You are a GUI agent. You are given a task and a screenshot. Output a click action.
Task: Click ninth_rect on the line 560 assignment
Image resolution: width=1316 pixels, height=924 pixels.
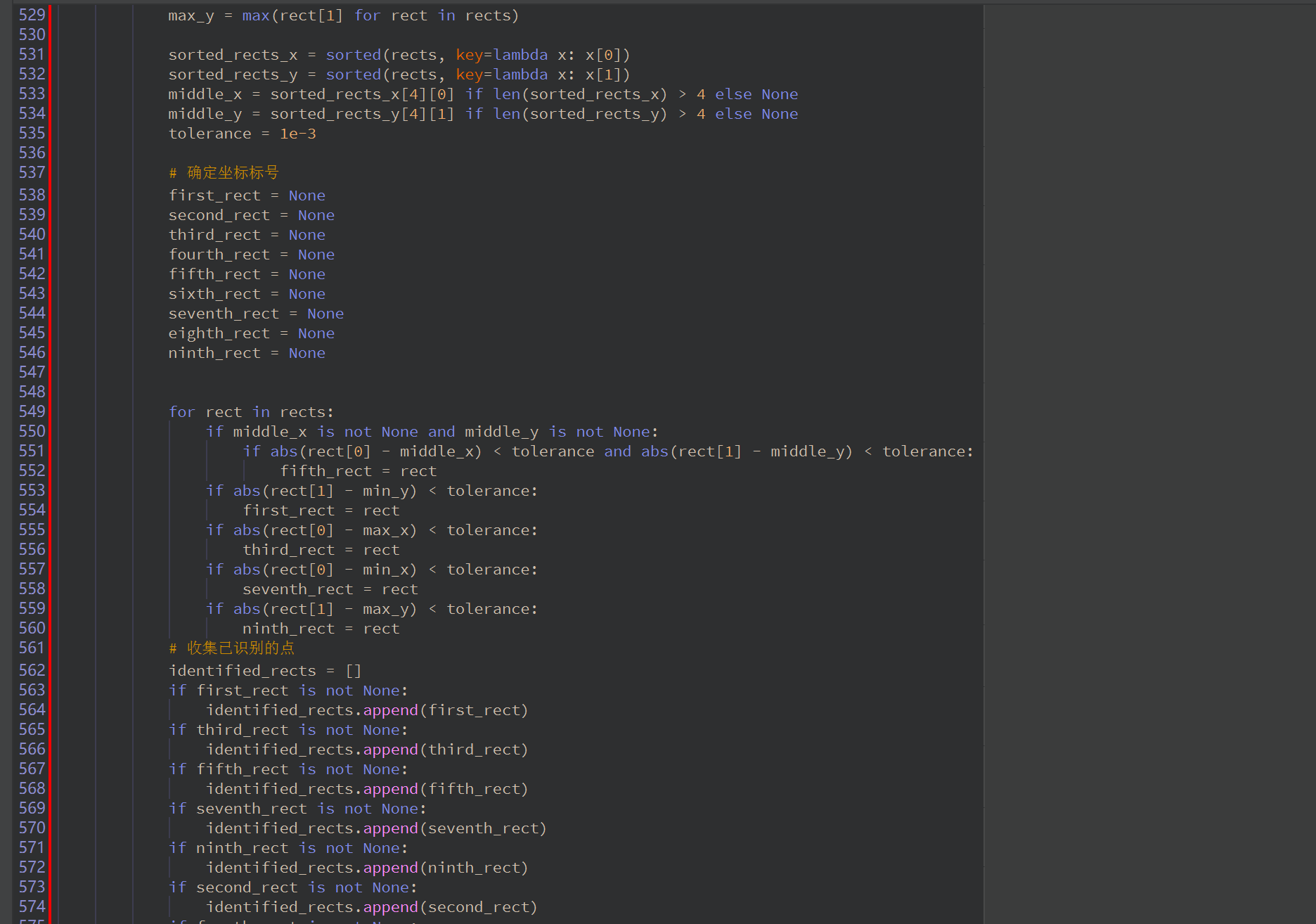pos(288,629)
